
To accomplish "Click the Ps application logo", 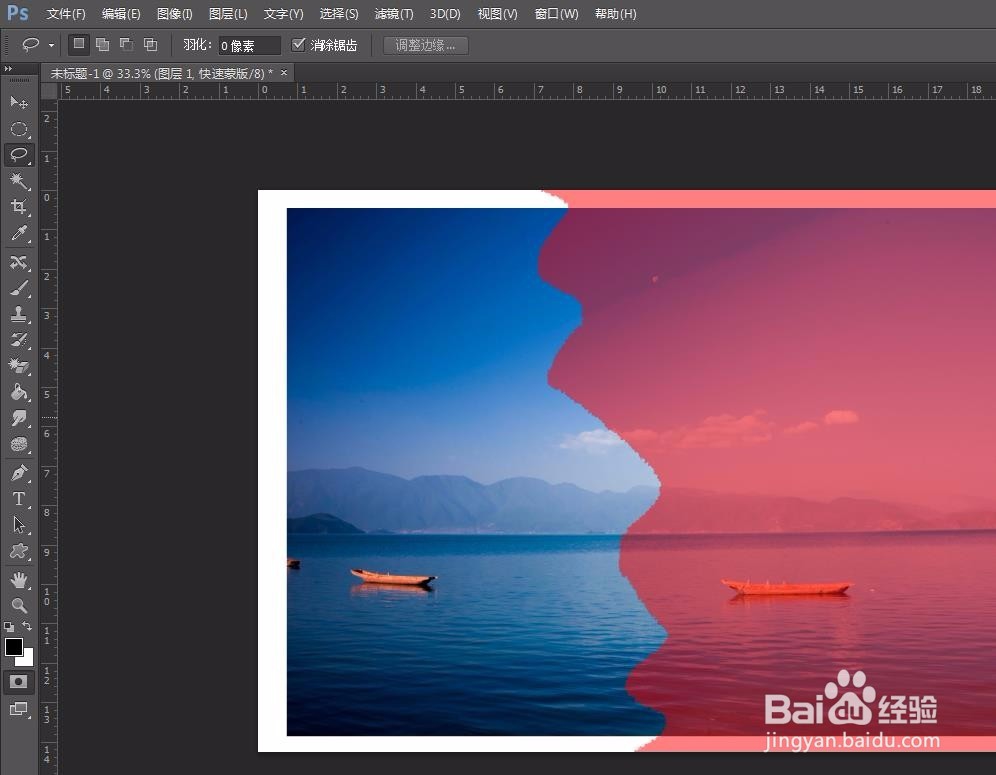I will click(x=18, y=13).
